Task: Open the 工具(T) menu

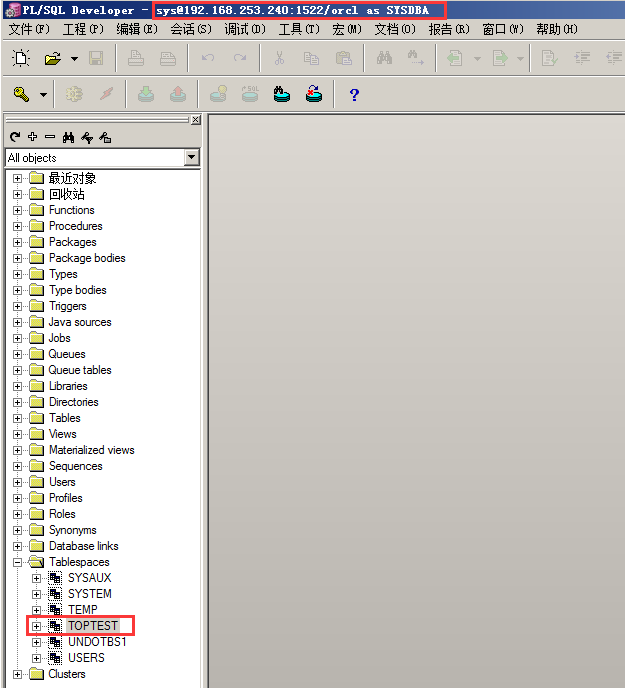Action: pos(299,29)
